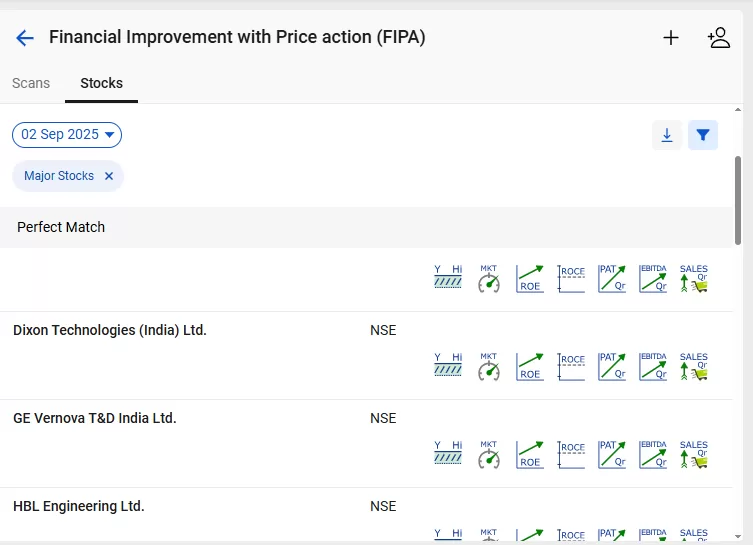Click ROCE icon for Dixon Technologies
This screenshot has height=545, width=753.
[571, 366]
